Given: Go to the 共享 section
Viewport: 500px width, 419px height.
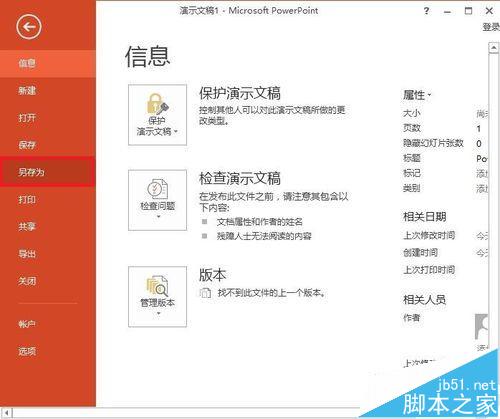Looking at the screenshot, I should pyautogui.click(x=48, y=227).
